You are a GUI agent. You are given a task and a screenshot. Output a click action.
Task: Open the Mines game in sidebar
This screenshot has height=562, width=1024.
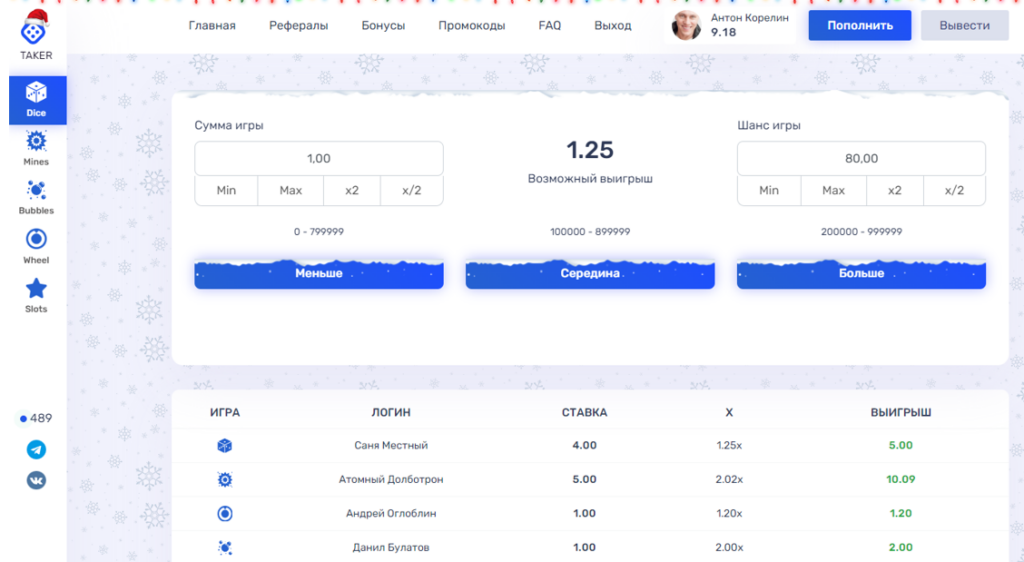pyautogui.click(x=36, y=148)
